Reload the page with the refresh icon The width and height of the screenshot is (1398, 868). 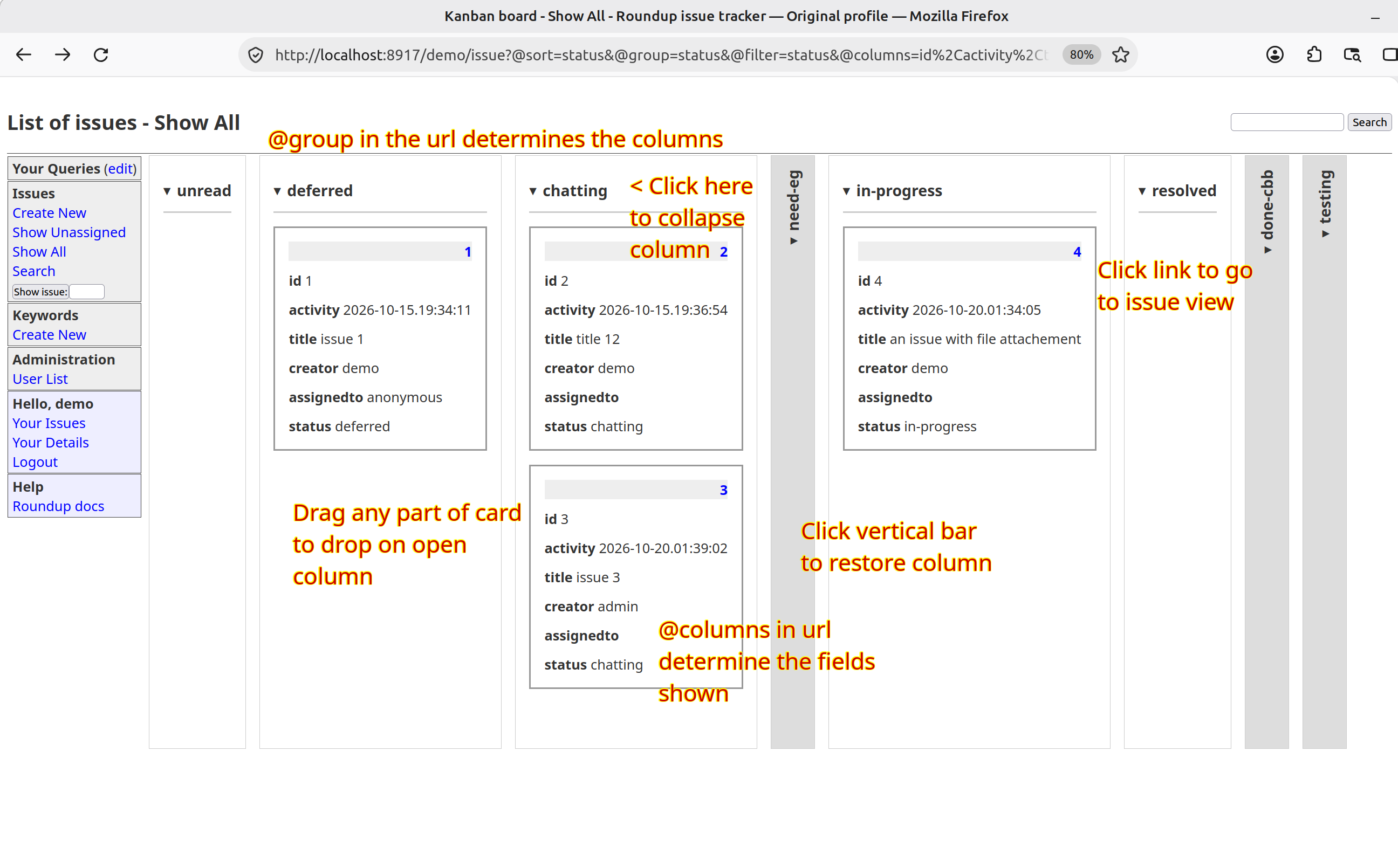coord(101,55)
